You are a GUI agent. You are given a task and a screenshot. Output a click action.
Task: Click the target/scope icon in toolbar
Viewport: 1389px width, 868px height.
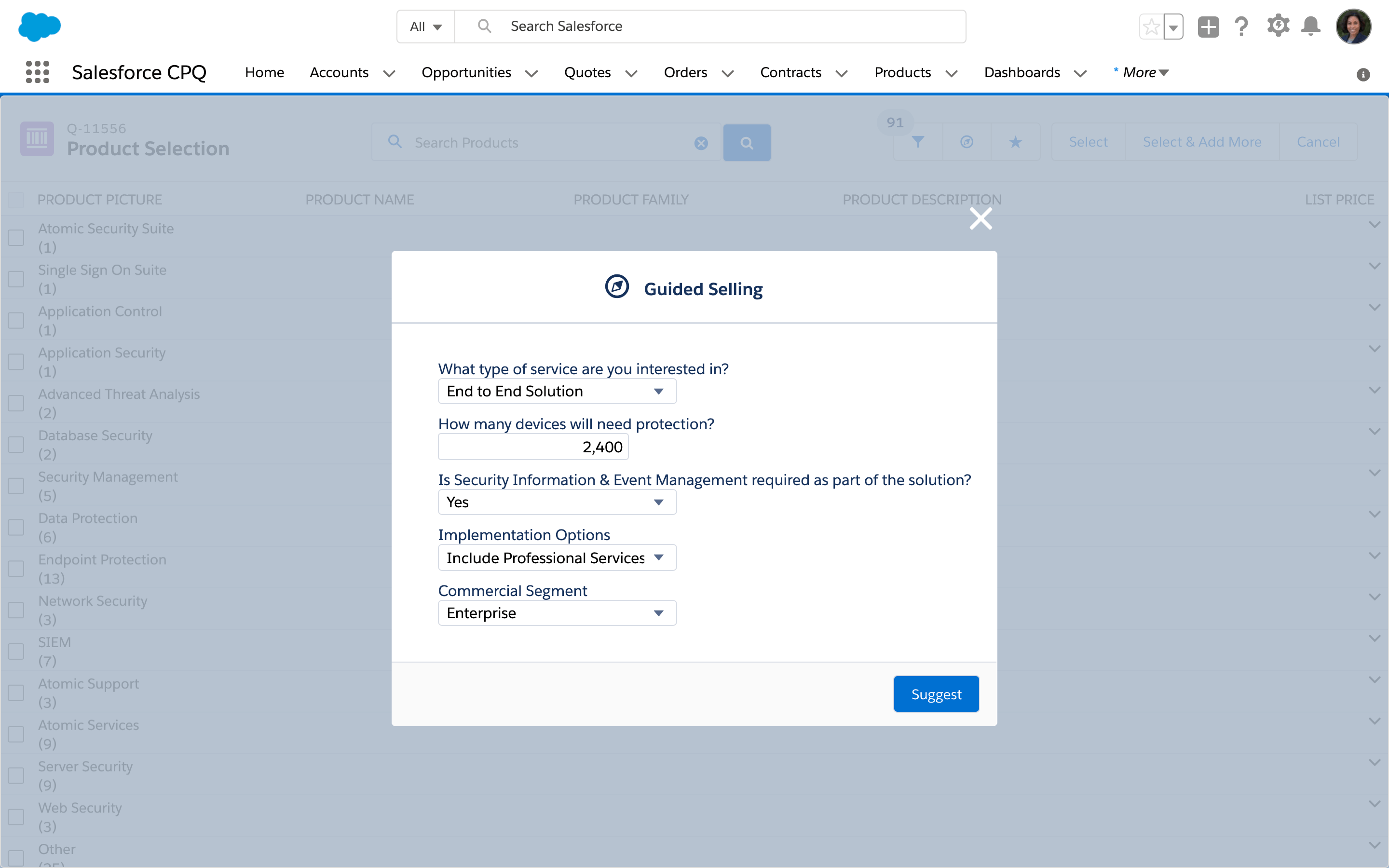click(965, 142)
